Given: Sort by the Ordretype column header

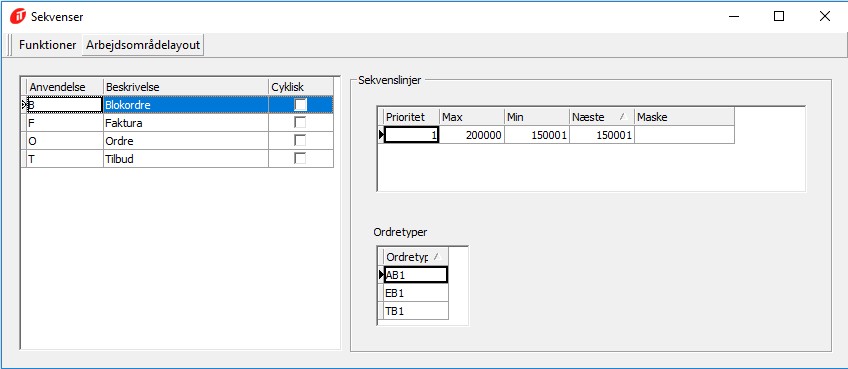Looking at the screenshot, I should point(415,256).
